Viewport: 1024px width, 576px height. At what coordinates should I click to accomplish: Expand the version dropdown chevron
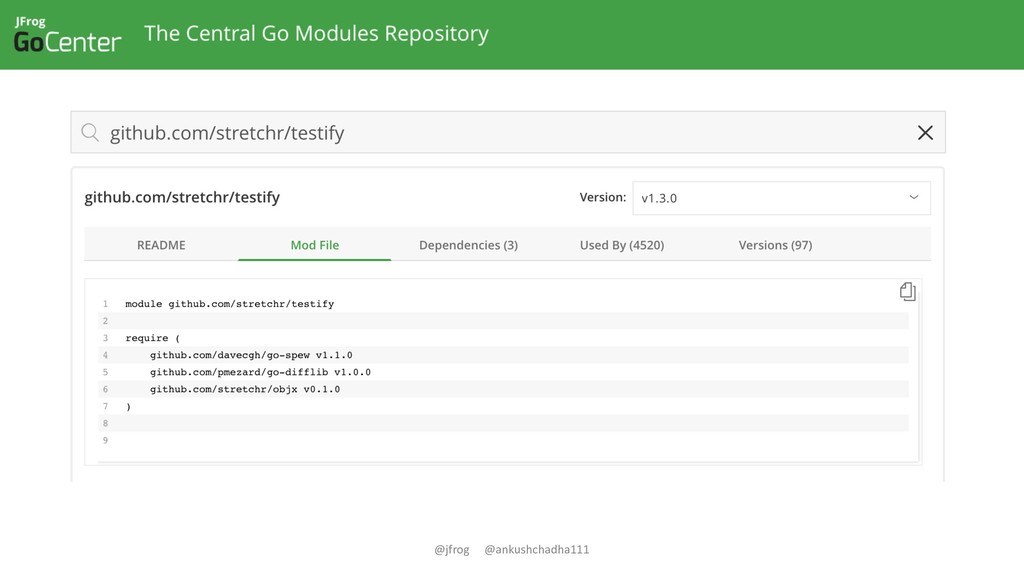pos(914,197)
